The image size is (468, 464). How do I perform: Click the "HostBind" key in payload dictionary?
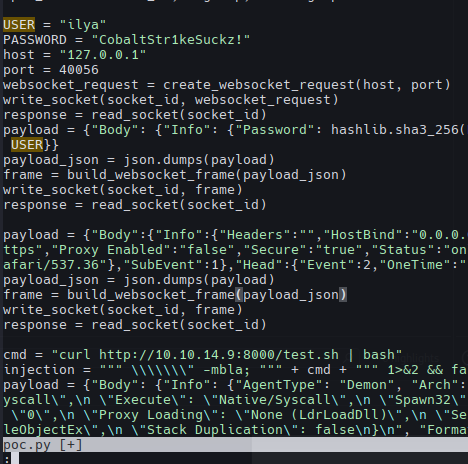point(367,235)
